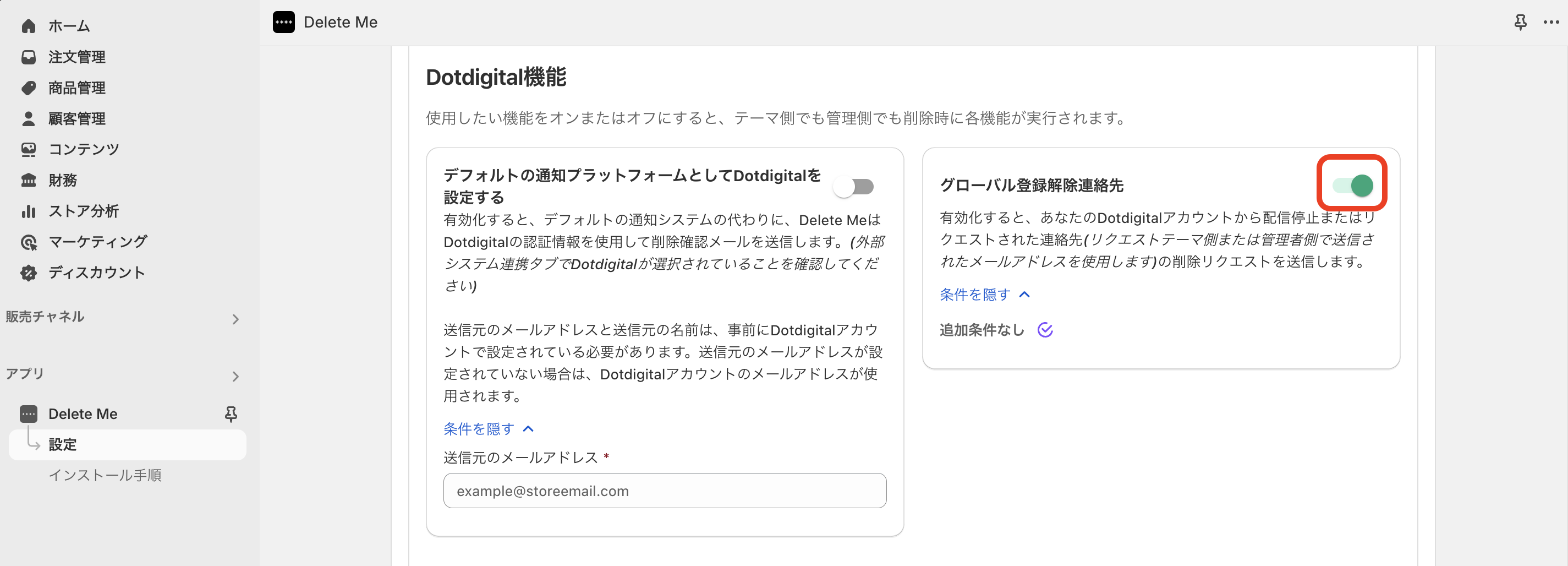Pin the app using the top-right pin icon
The width and height of the screenshot is (1568, 566).
coord(1520,23)
